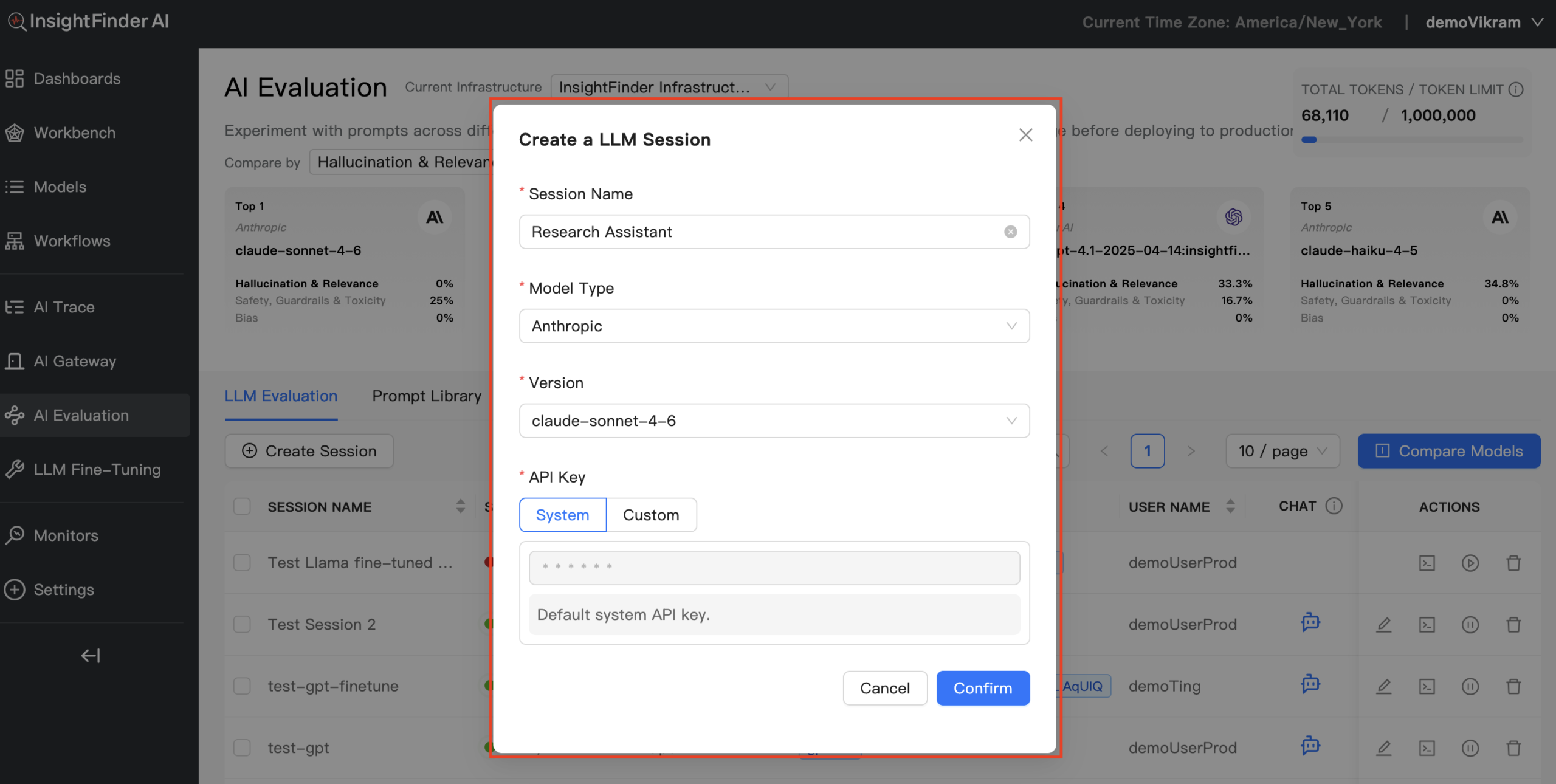The height and width of the screenshot is (784, 1556).
Task: Open console for test-gpt session
Action: pos(1427,748)
